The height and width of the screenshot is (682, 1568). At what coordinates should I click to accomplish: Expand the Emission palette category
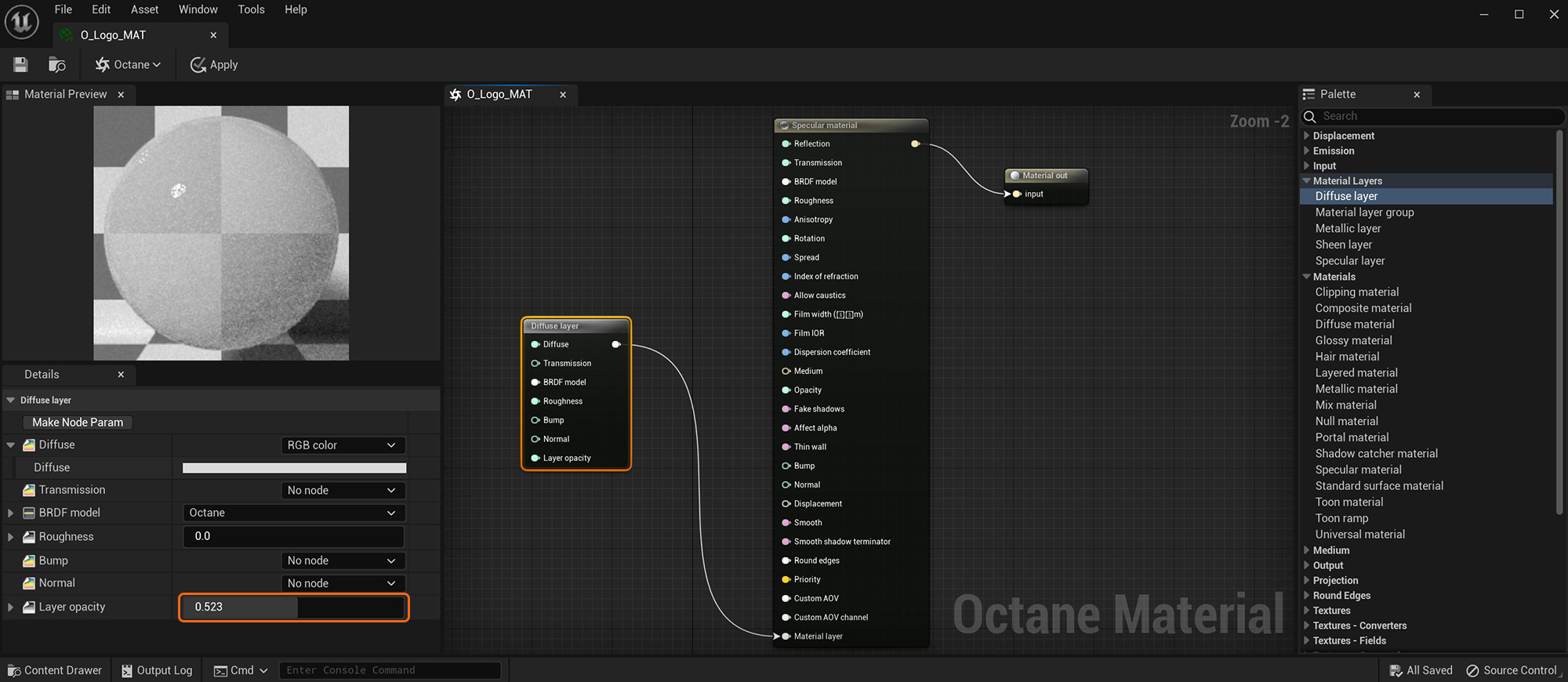coord(1306,151)
